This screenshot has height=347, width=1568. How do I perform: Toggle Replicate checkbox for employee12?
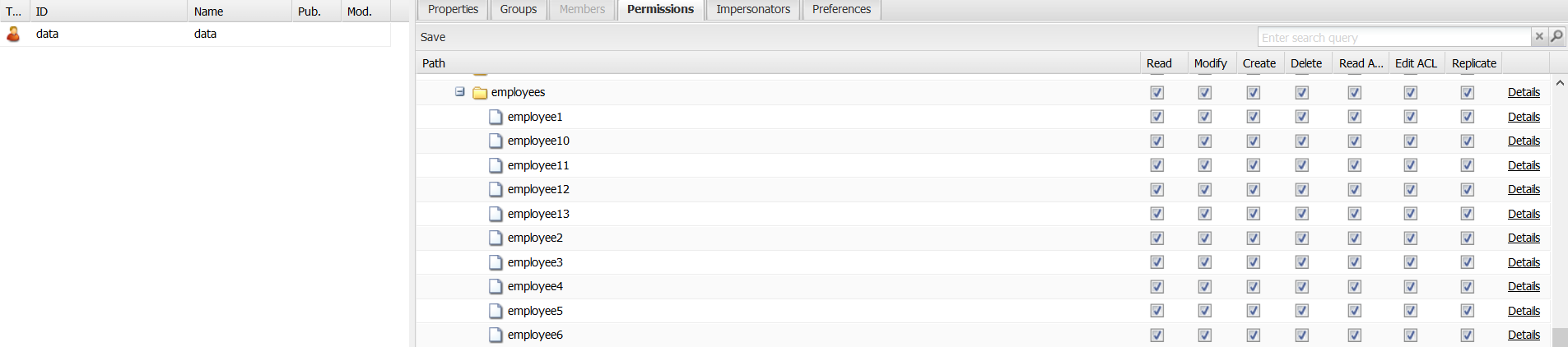(x=1467, y=190)
